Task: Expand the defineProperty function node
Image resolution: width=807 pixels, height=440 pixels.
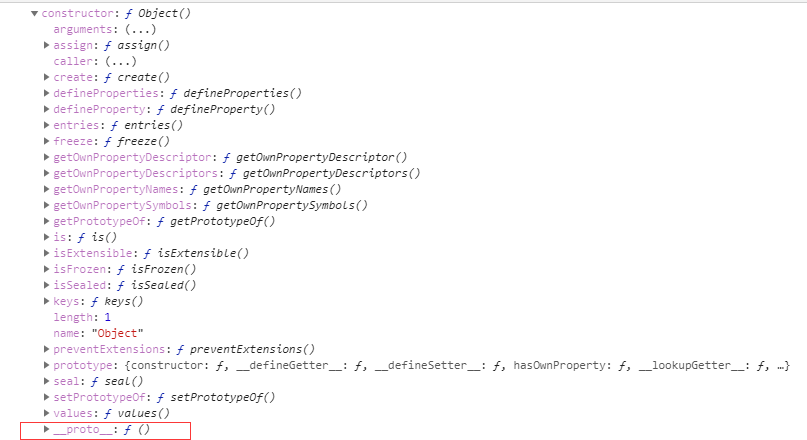Action: coord(46,109)
